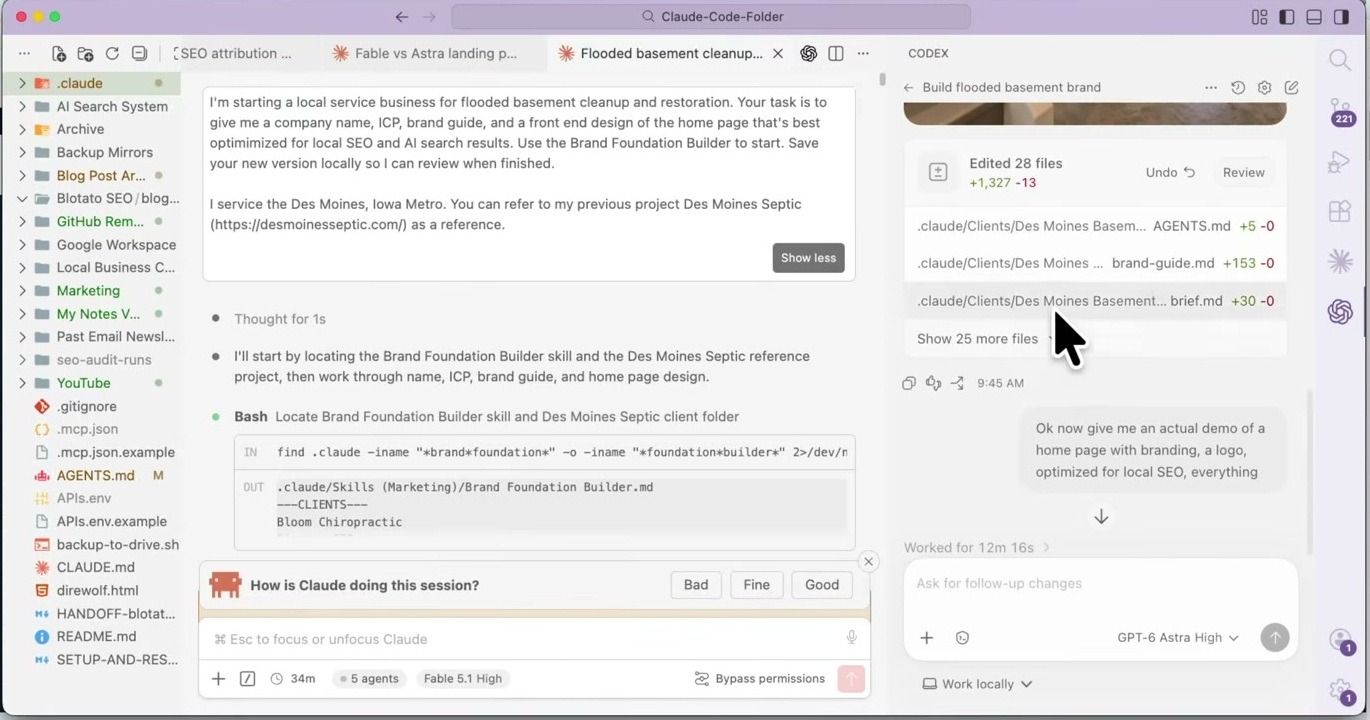The width and height of the screenshot is (1370, 720).
Task: Open the Extensions icon in activity bar
Action: point(1340,211)
